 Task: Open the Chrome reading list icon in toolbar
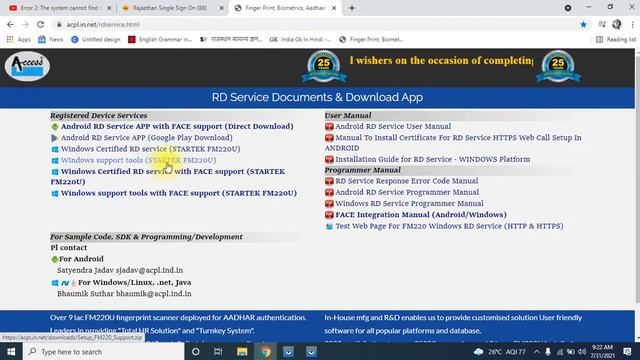pos(602,24)
